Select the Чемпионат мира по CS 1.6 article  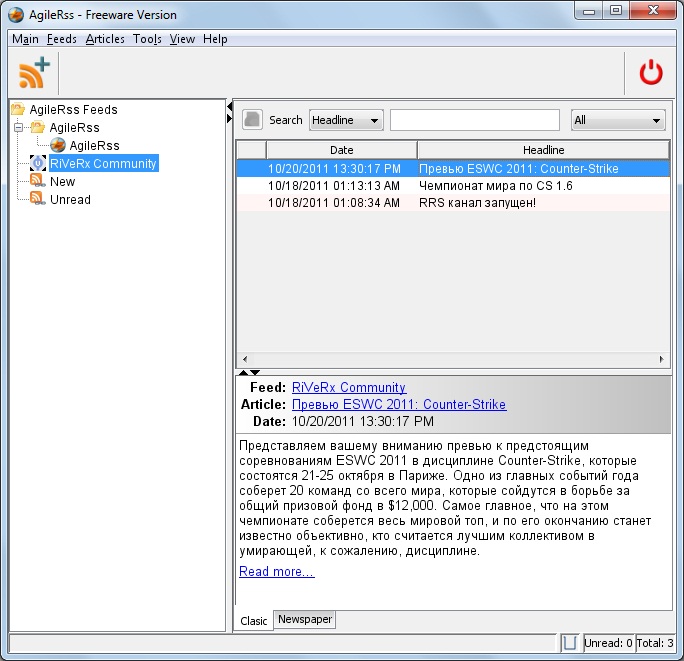pos(453,185)
